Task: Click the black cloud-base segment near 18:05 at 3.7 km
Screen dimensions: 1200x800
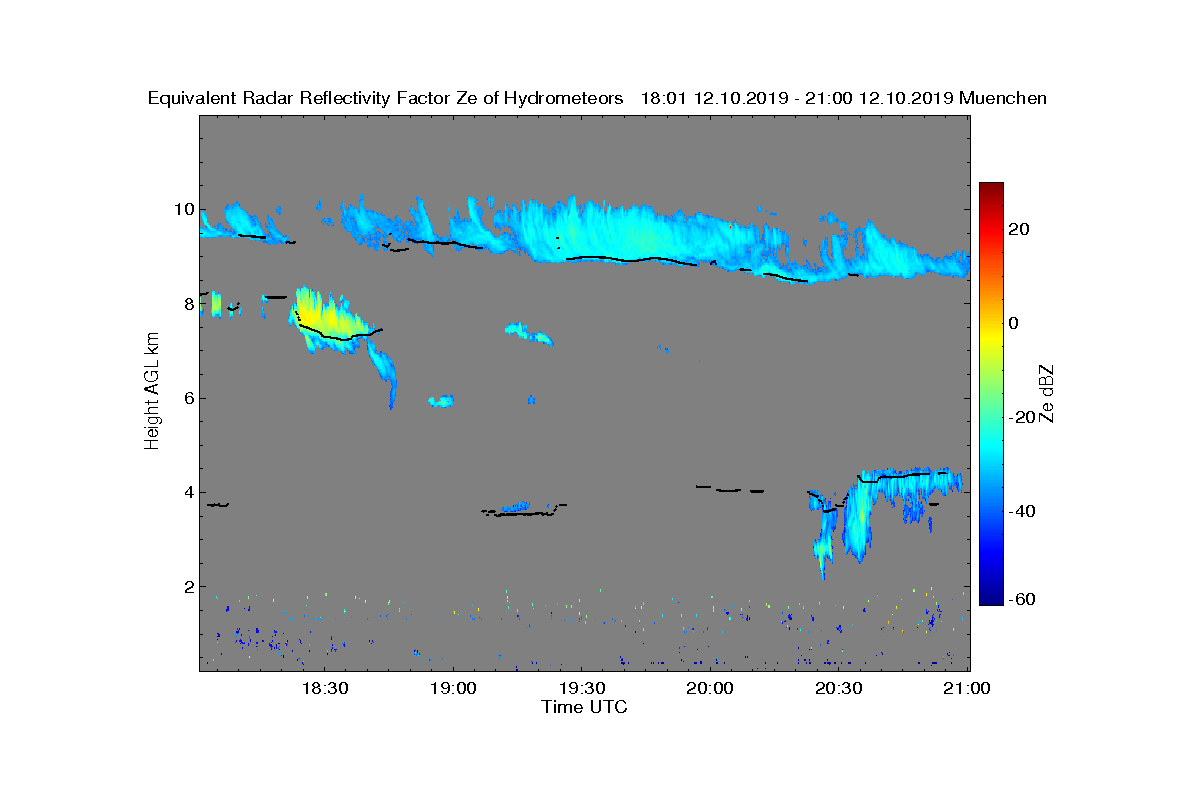Action: click(218, 505)
